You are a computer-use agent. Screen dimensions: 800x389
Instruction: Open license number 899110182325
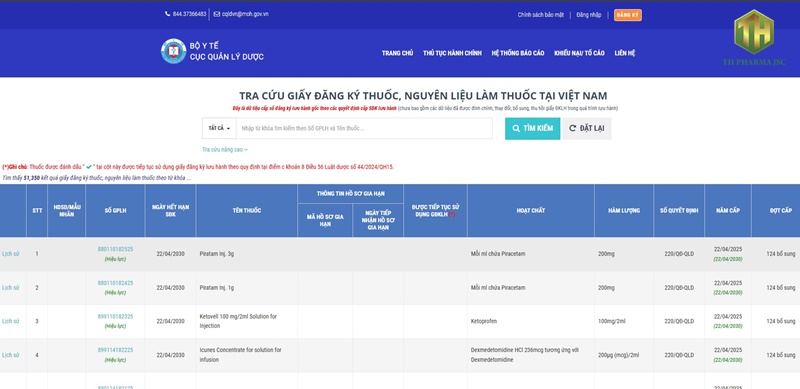(115, 317)
